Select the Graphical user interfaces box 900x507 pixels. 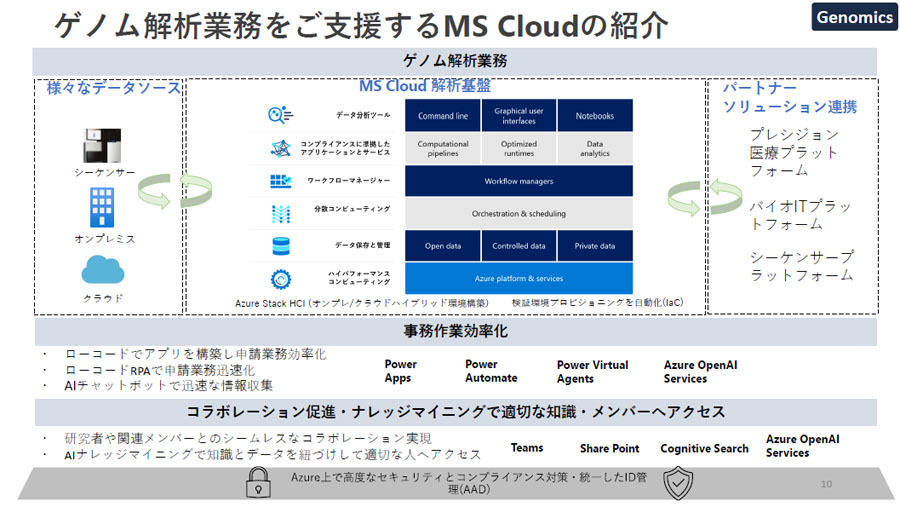pyautogui.click(x=519, y=115)
